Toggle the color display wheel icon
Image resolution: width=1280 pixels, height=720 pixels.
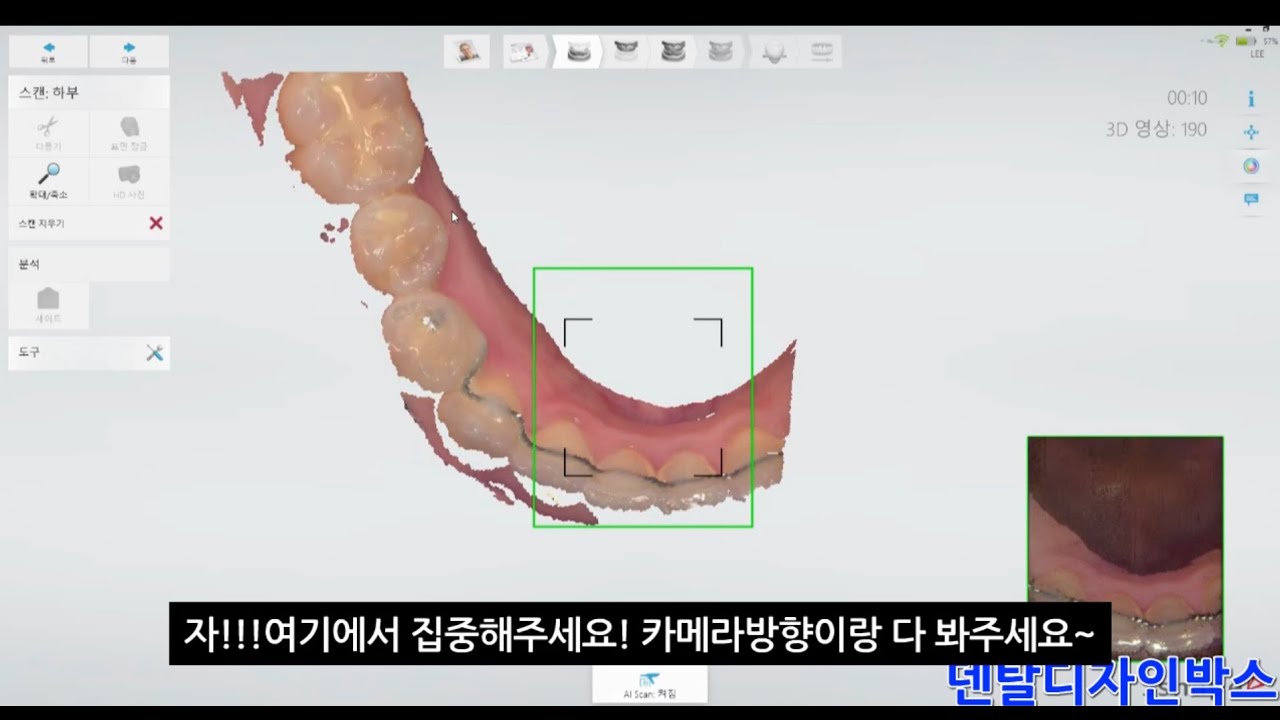pyautogui.click(x=1251, y=166)
